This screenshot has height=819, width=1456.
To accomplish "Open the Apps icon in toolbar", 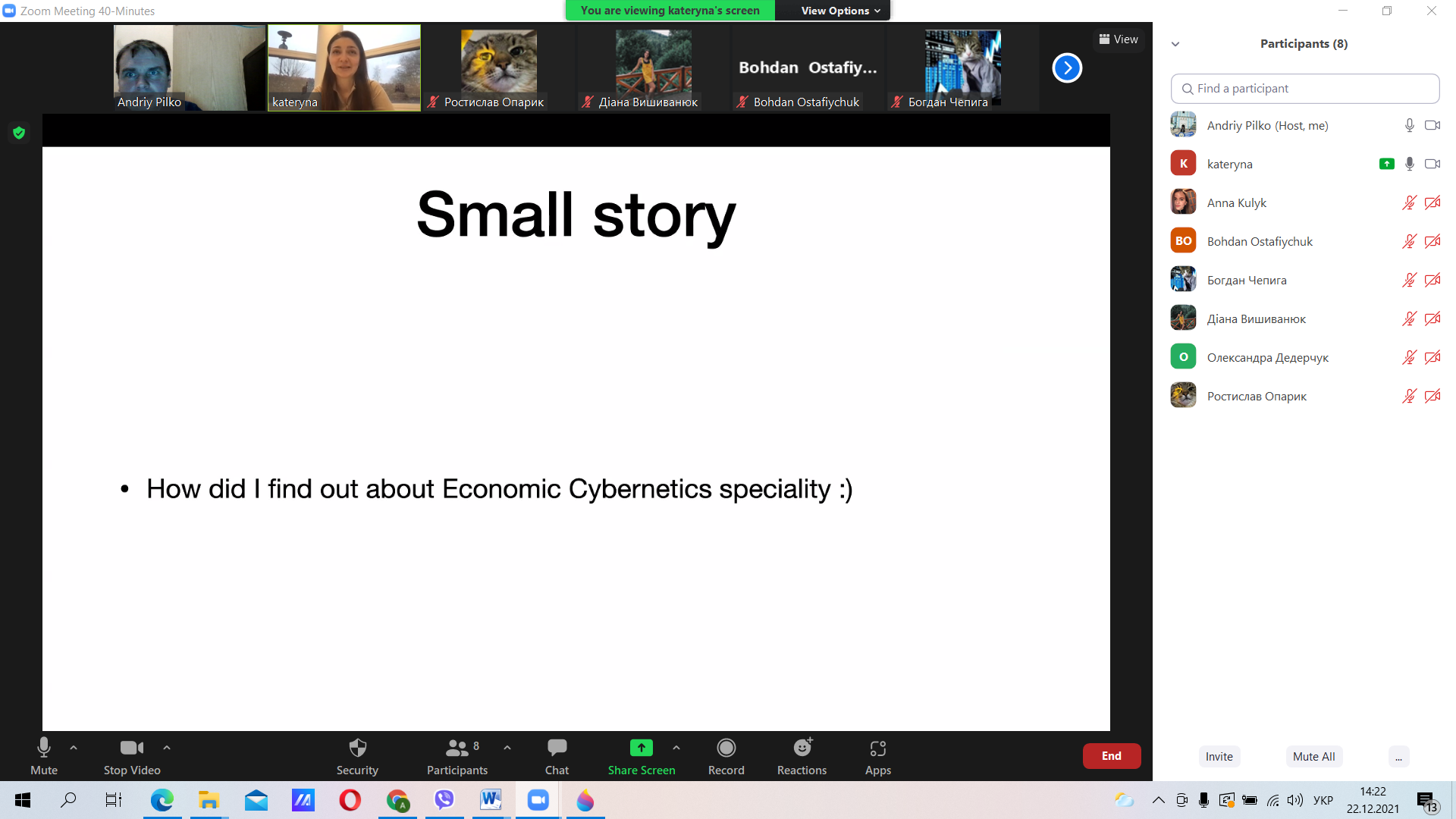I will click(877, 748).
